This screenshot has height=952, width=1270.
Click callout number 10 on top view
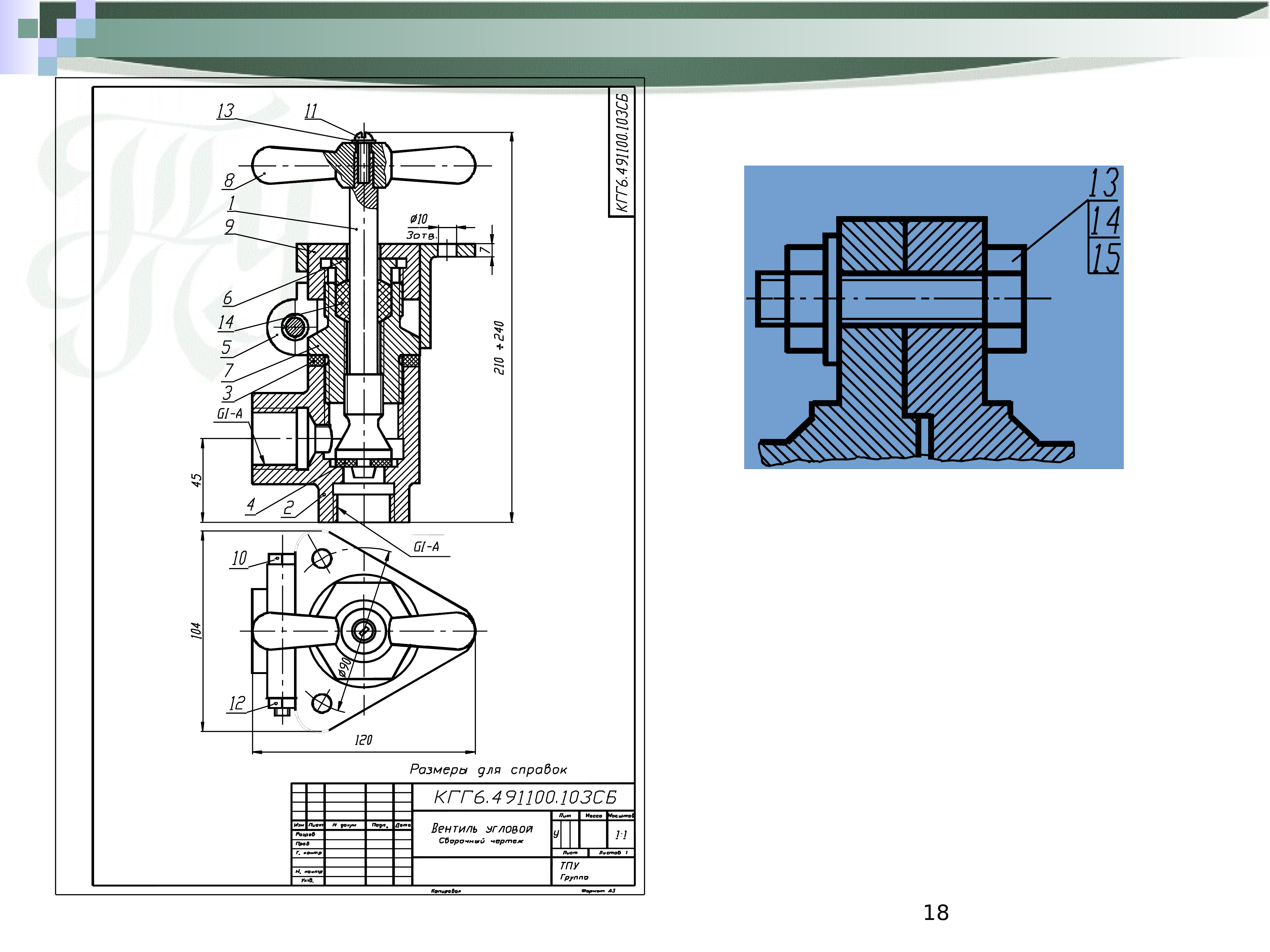[239, 558]
